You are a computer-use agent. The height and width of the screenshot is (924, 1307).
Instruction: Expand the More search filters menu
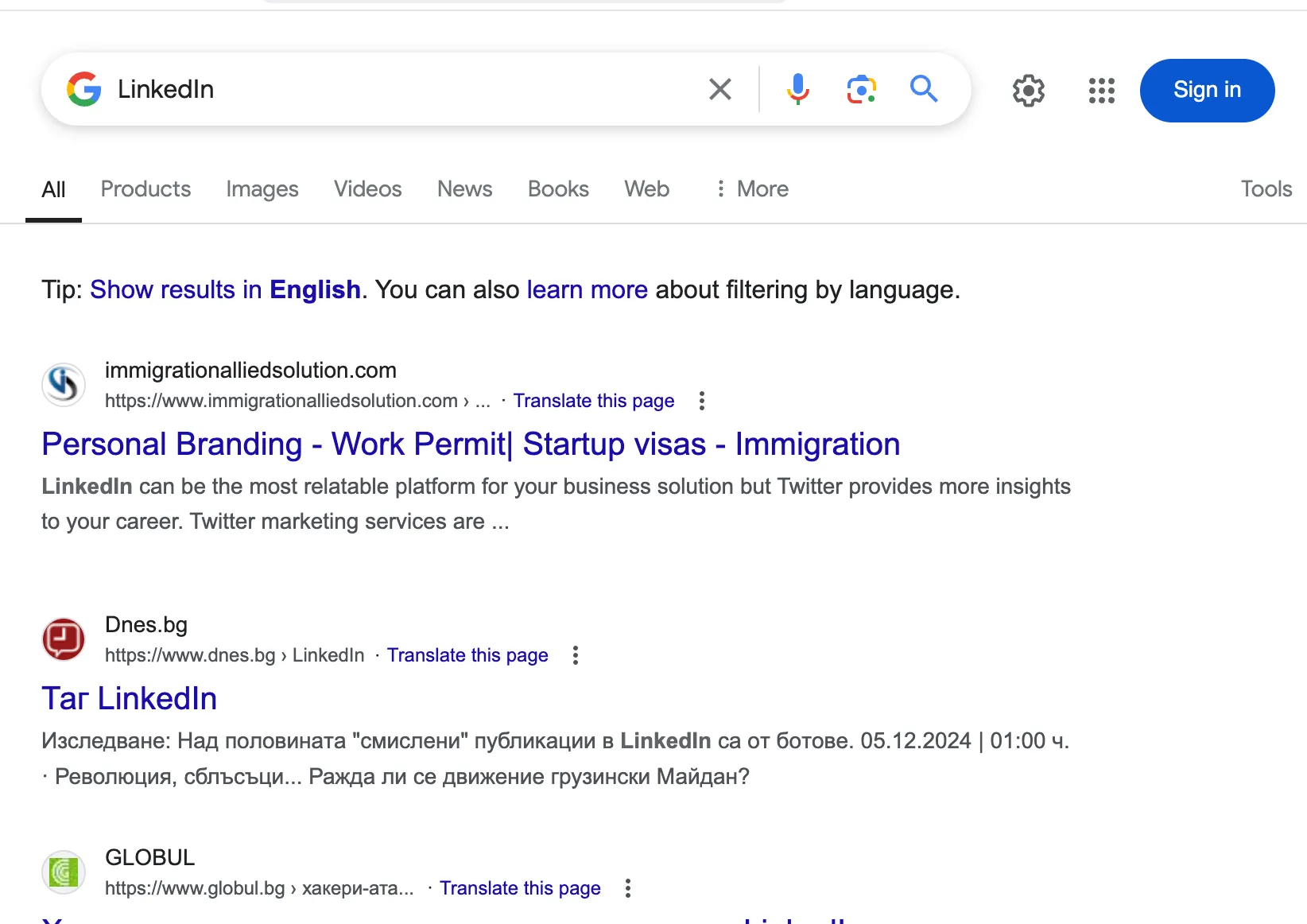(751, 189)
